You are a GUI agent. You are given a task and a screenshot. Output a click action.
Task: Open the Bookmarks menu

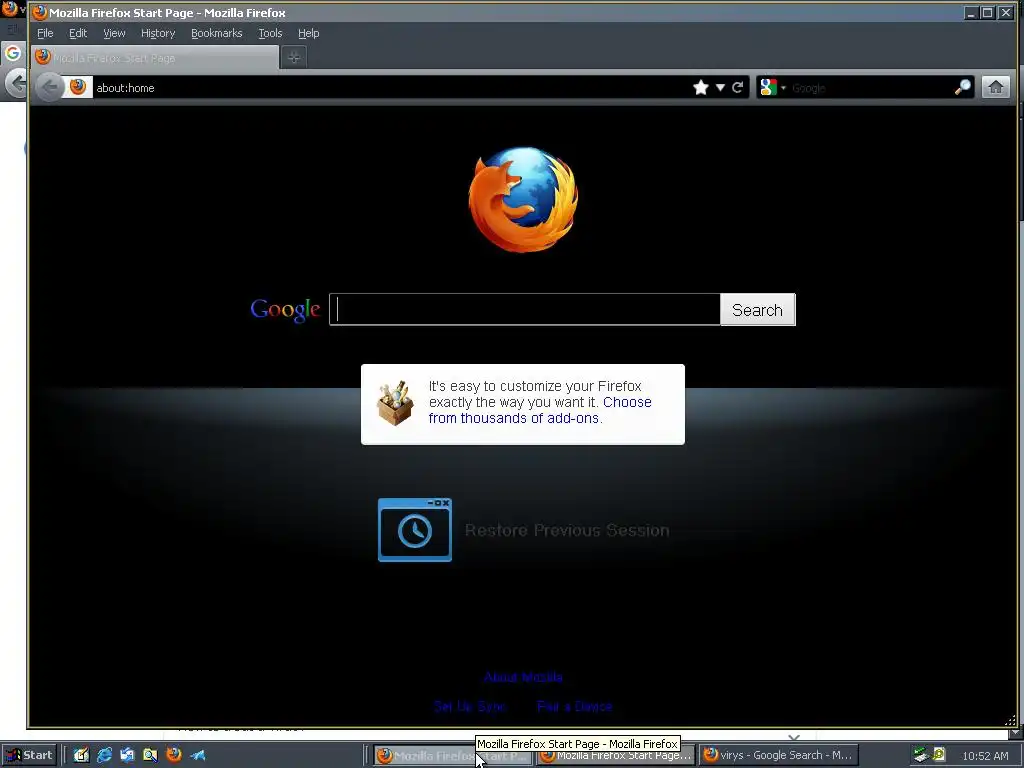(216, 33)
